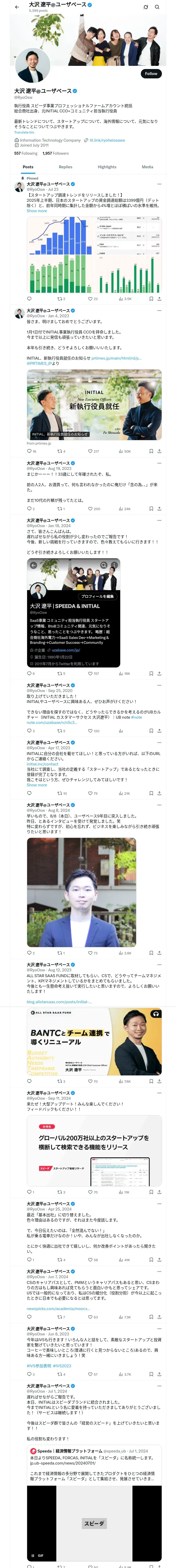This screenshot has width=176, height=1568.
Task: Expand pinned post with Show more
Action: click(x=37, y=211)
